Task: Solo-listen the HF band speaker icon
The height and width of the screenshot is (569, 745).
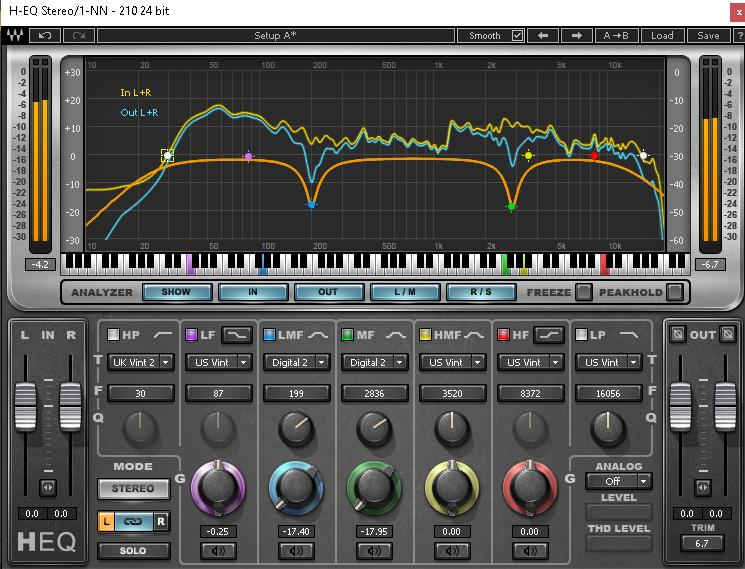Action: point(530,551)
